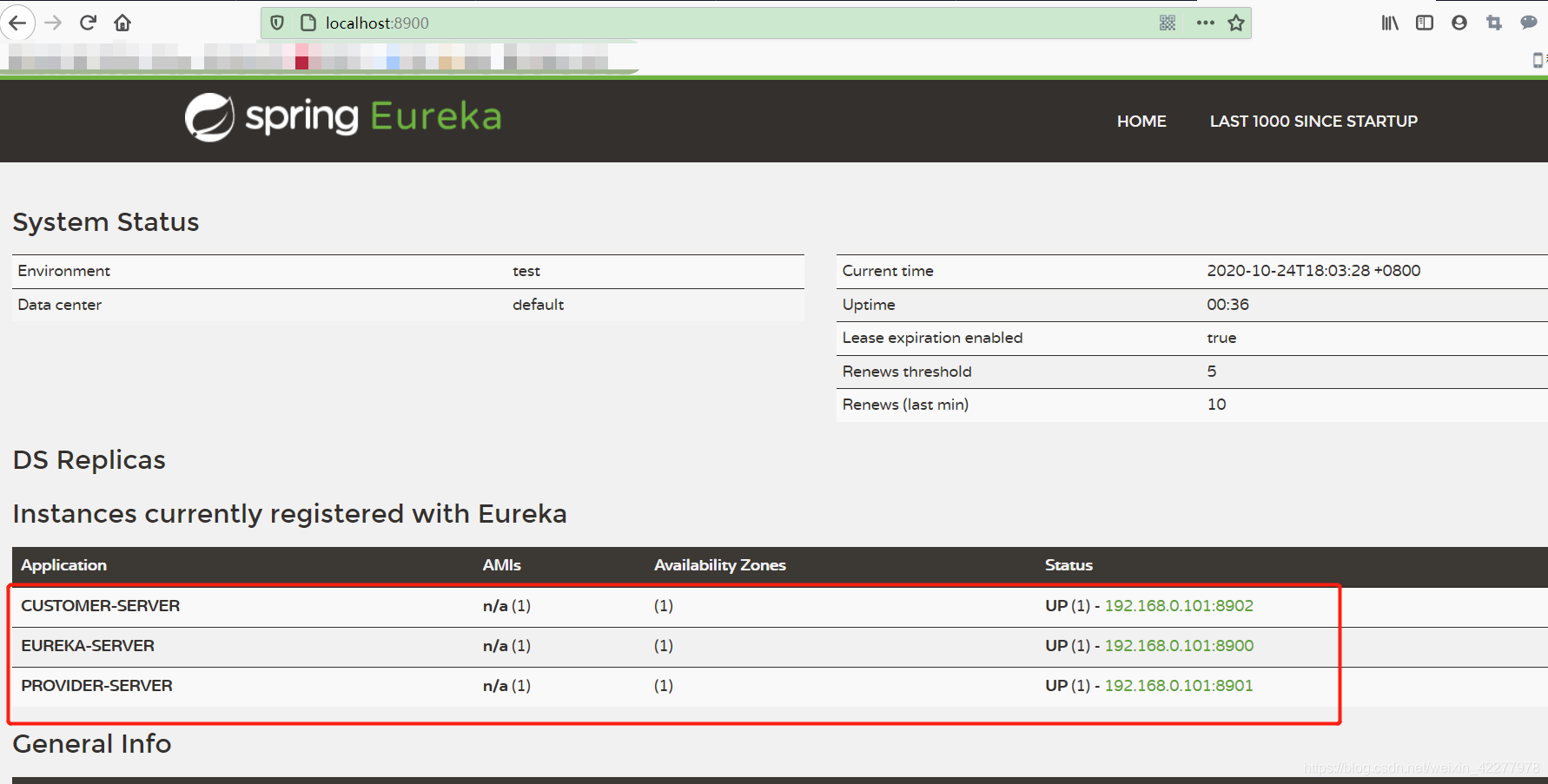Click the Status column header
Screen dimensions: 1548x784
(1068, 565)
